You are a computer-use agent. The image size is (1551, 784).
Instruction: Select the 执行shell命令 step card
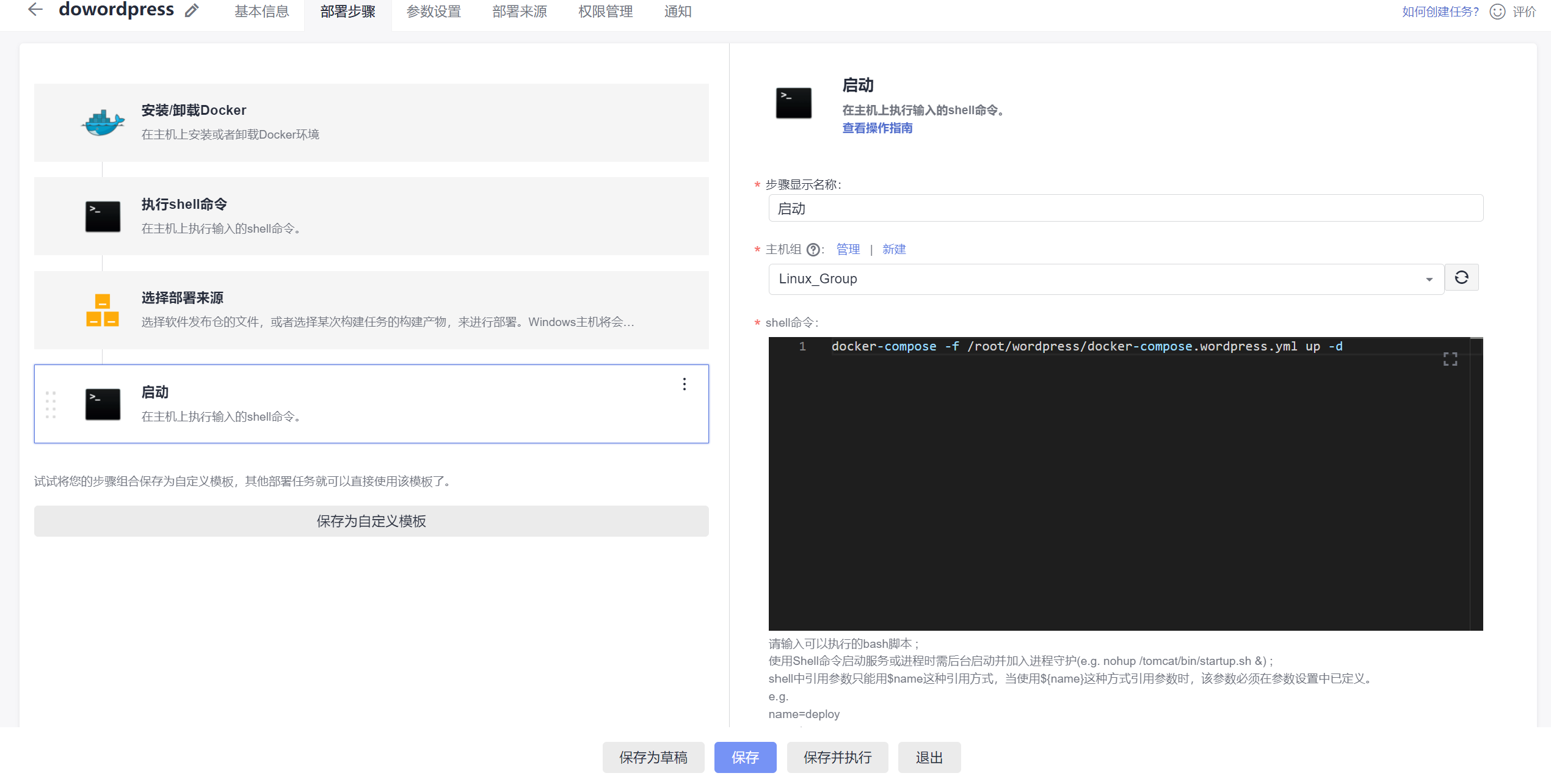[371, 216]
